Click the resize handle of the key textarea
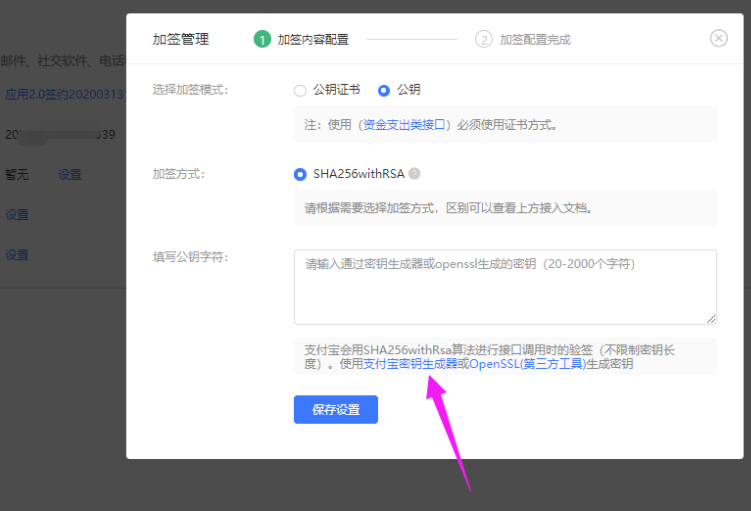Image resolution: width=751 pixels, height=511 pixels. [x=711, y=319]
